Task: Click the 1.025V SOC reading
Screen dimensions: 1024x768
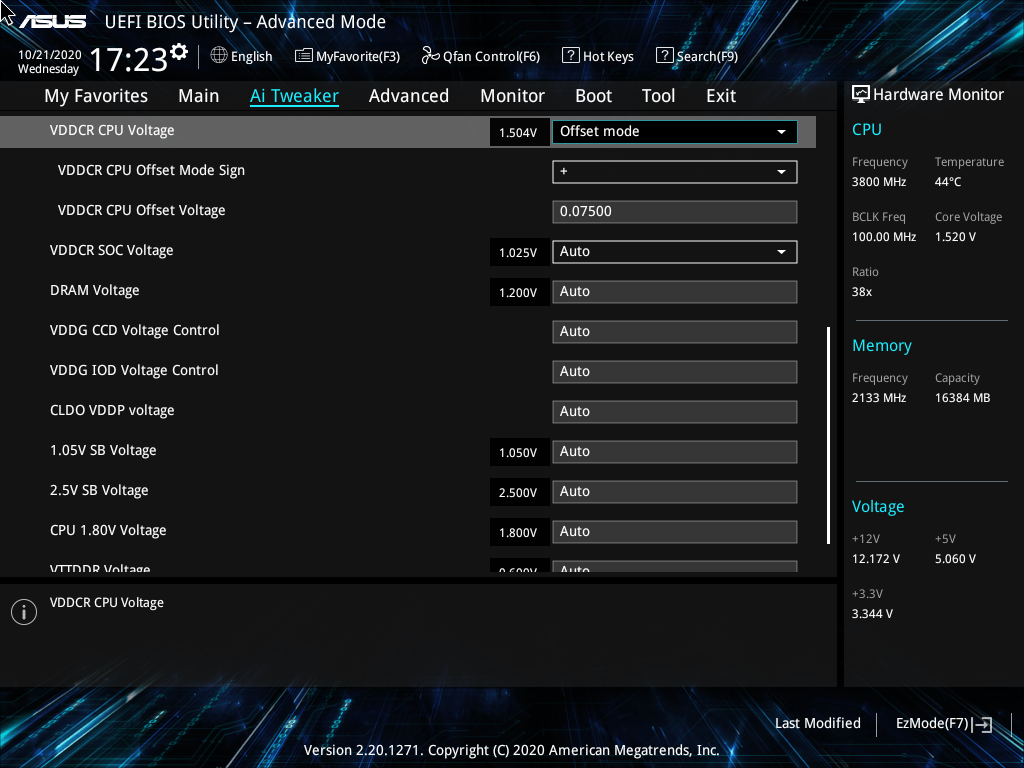Action: (518, 253)
